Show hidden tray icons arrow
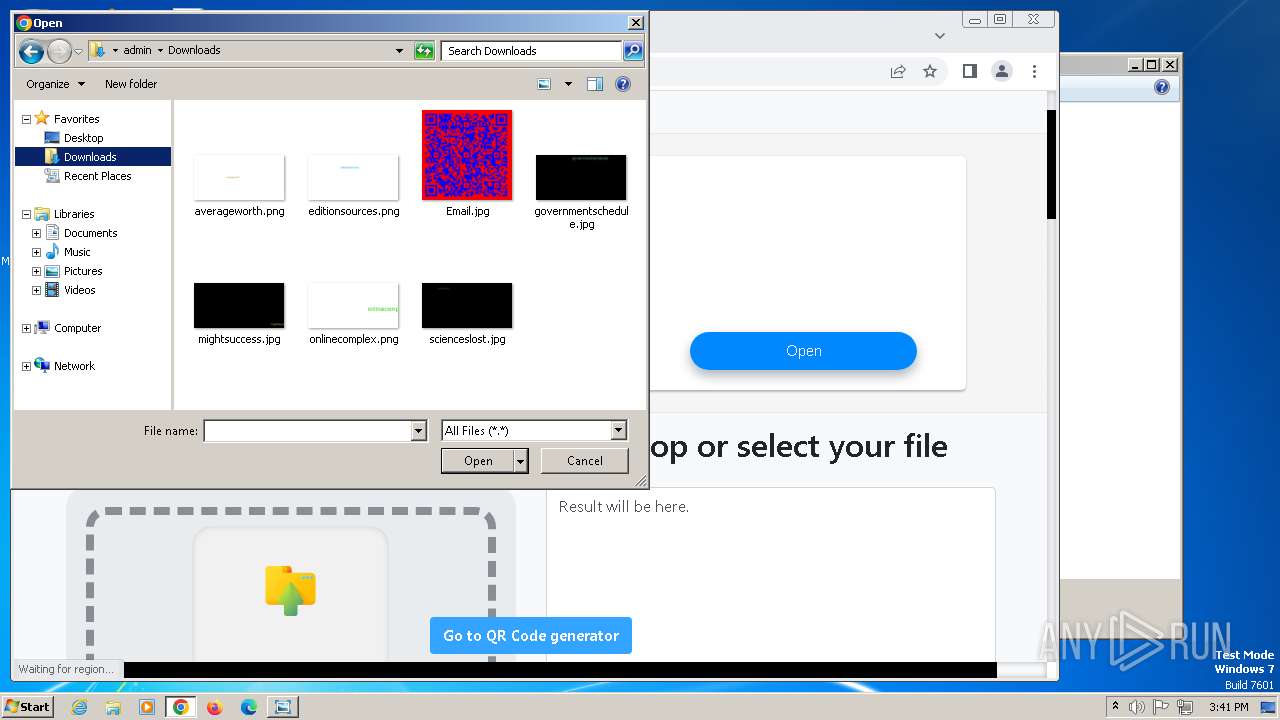 click(x=1115, y=707)
